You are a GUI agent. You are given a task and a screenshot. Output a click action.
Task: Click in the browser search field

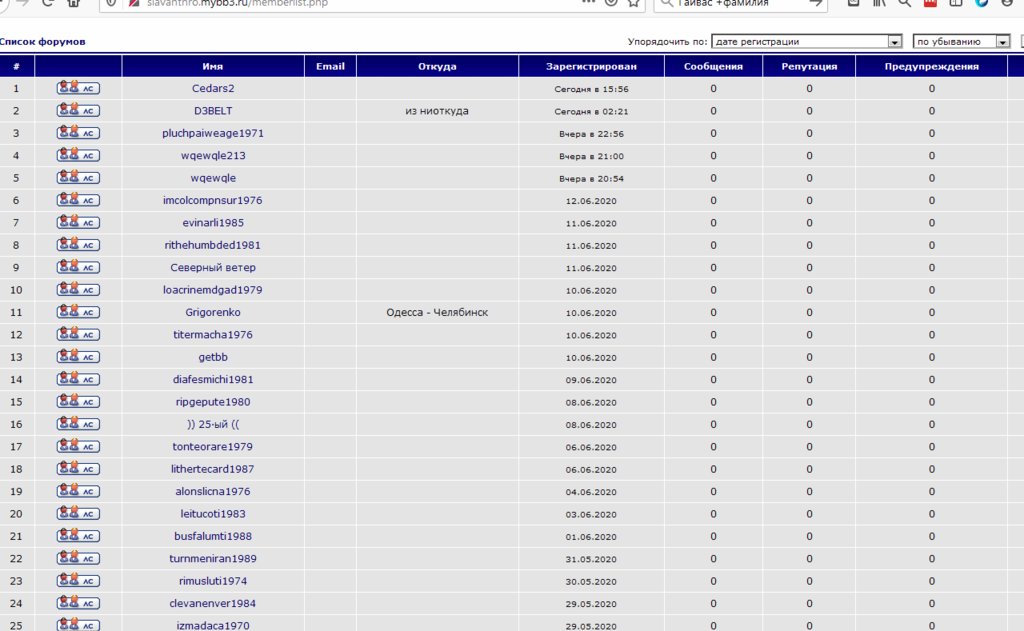(x=740, y=4)
